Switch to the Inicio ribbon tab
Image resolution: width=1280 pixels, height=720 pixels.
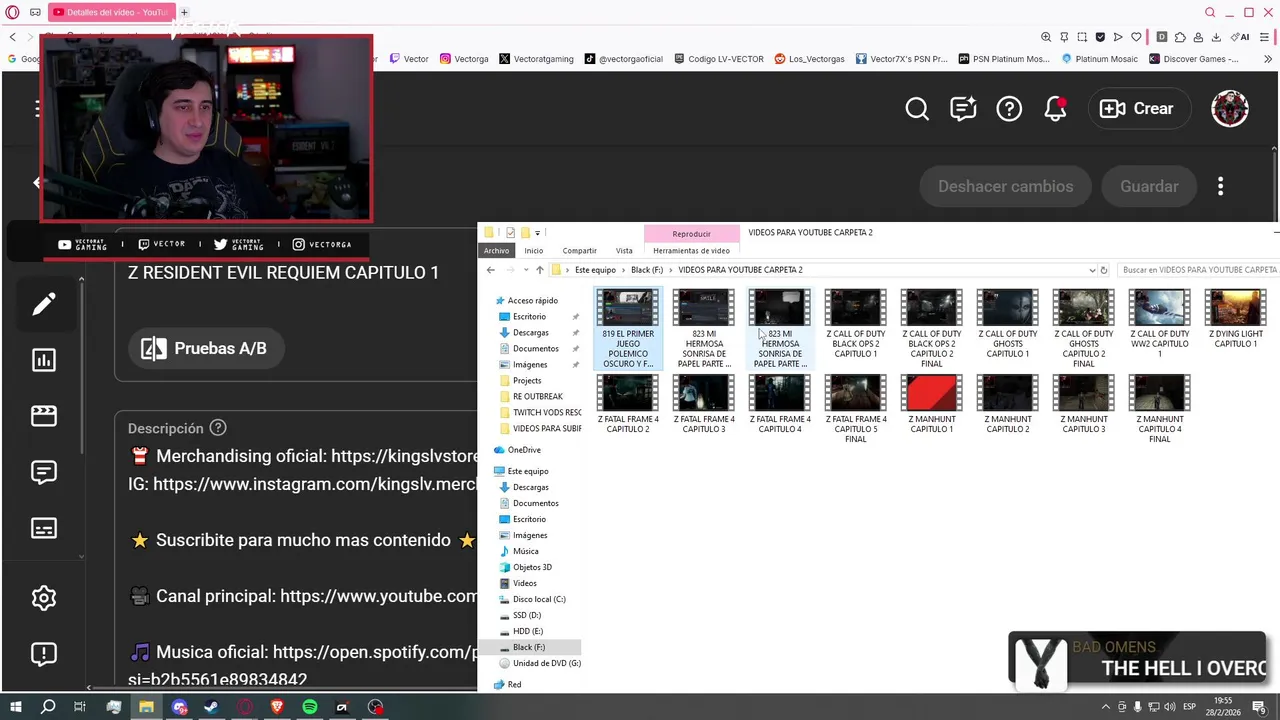(x=534, y=251)
